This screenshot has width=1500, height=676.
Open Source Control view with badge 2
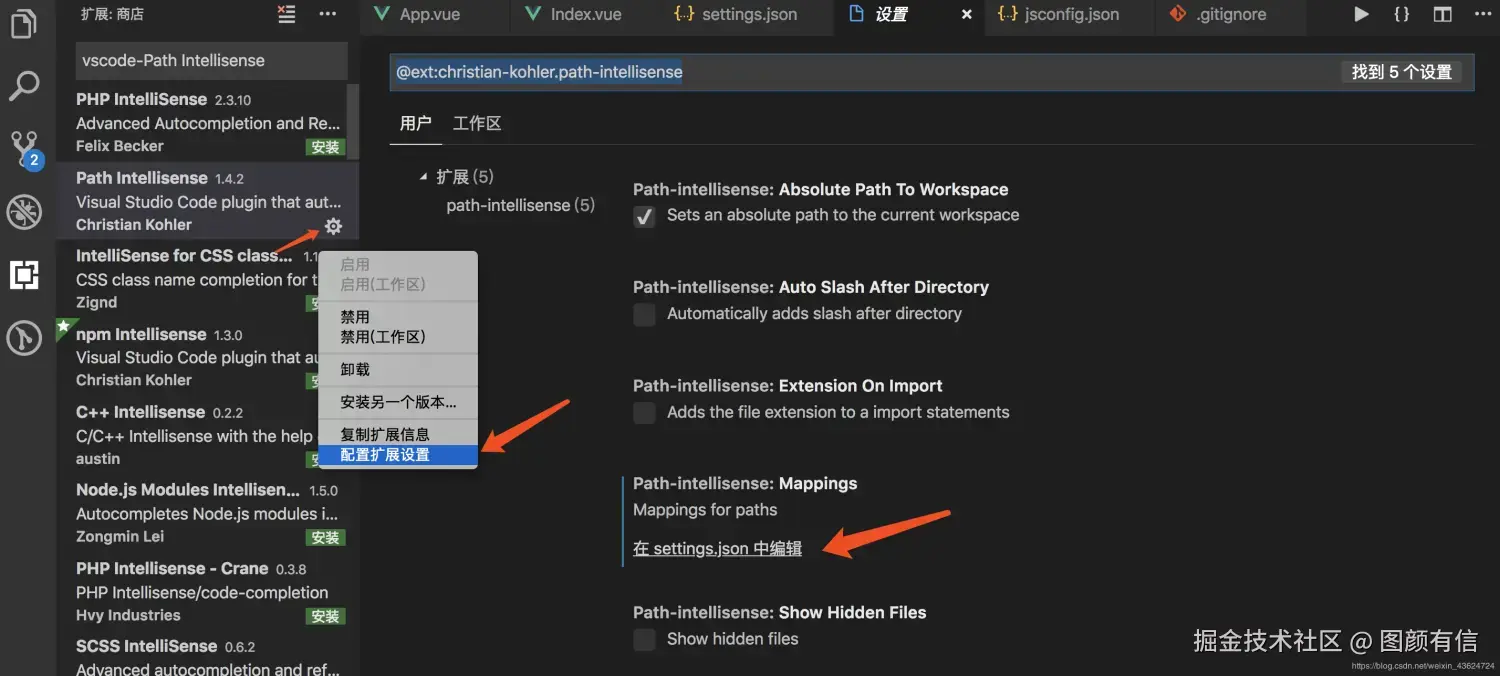25,149
